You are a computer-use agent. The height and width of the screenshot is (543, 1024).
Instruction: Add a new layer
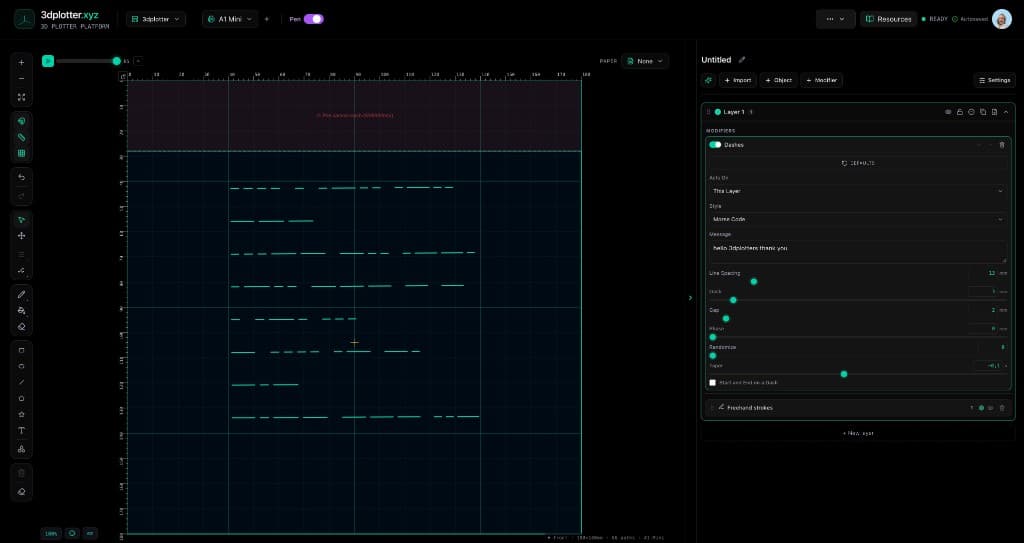857,433
